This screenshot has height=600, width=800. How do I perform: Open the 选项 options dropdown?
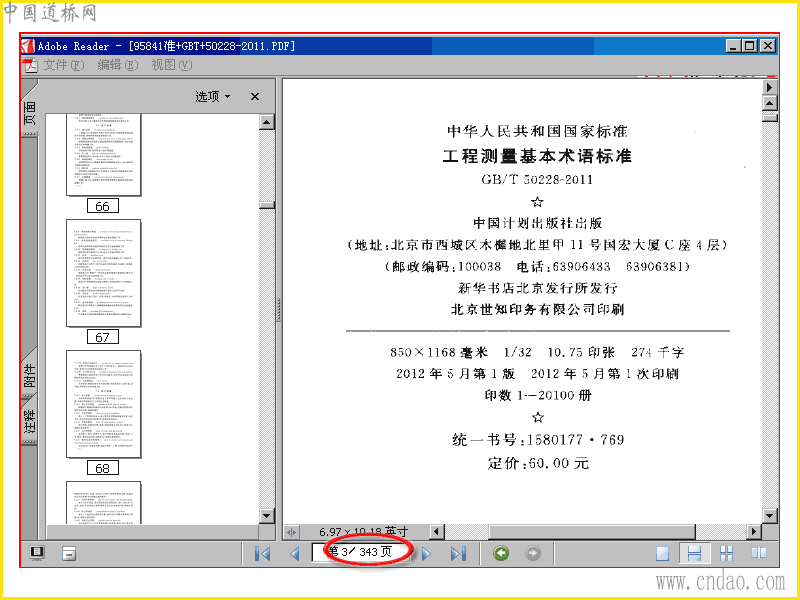[x=212, y=96]
